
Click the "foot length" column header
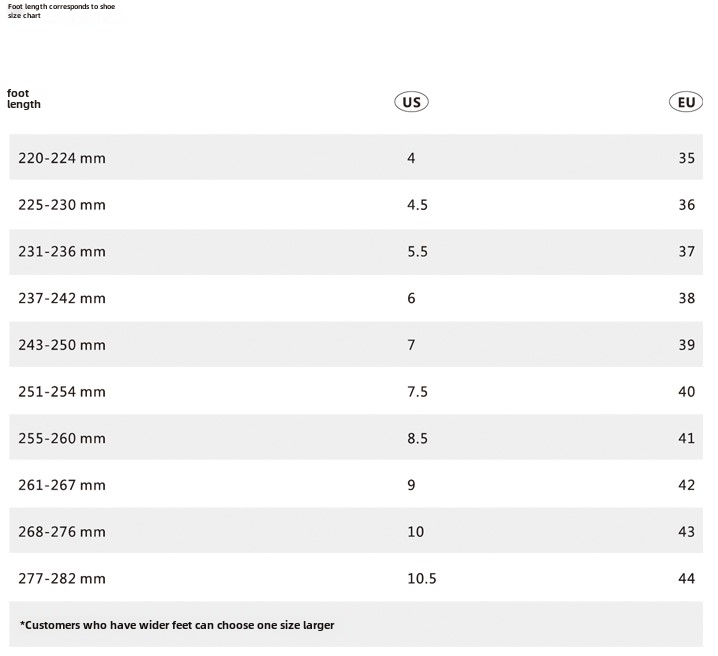tap(24, 99)
